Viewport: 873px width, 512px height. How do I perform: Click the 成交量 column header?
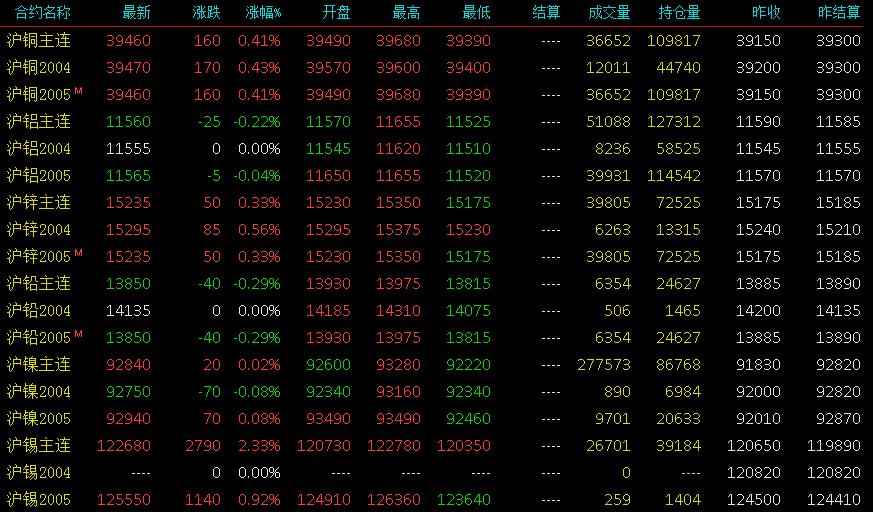pyautogui.click(x=609, y=12)
